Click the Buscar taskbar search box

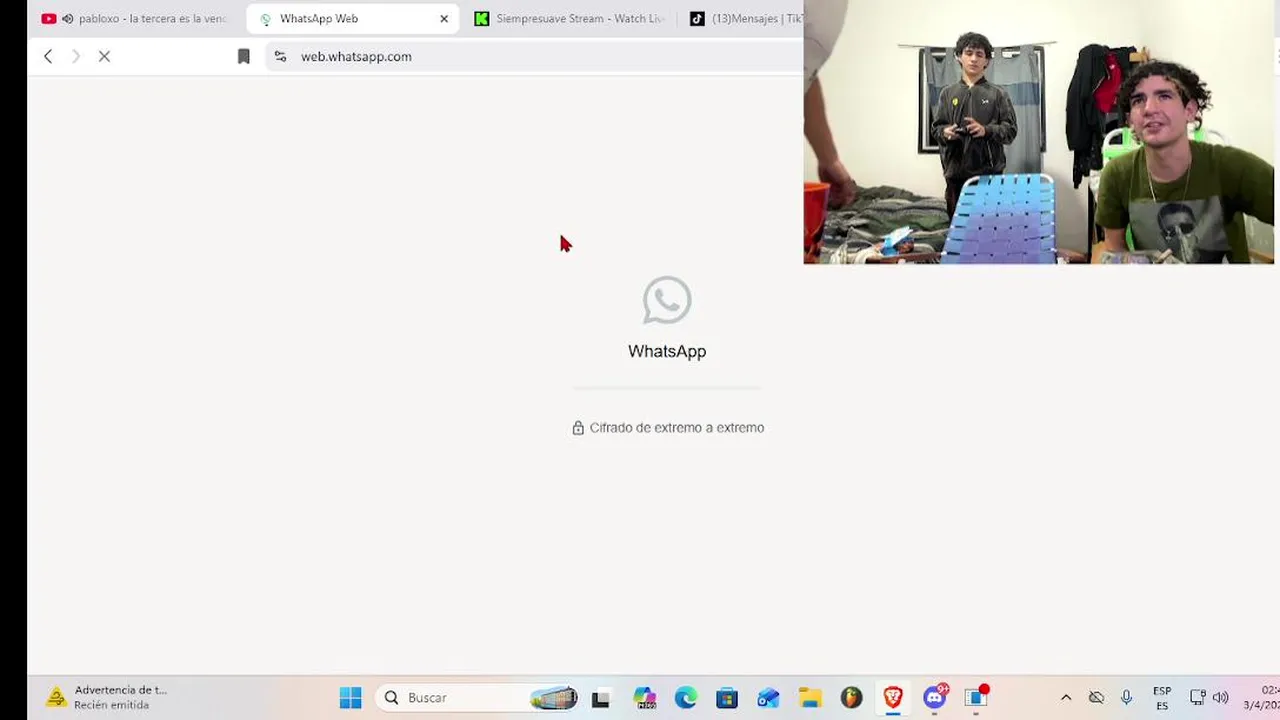479,698
